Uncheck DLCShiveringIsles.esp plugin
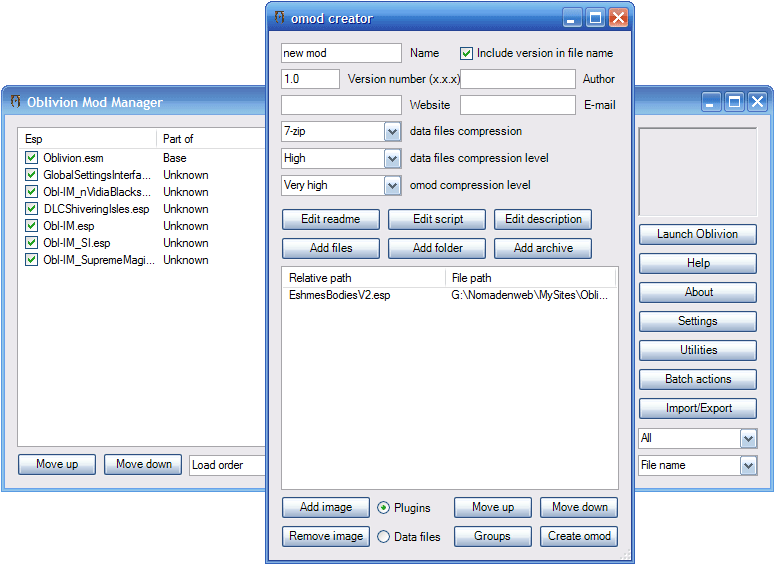774x565 pixels. [x=32, y=209]
